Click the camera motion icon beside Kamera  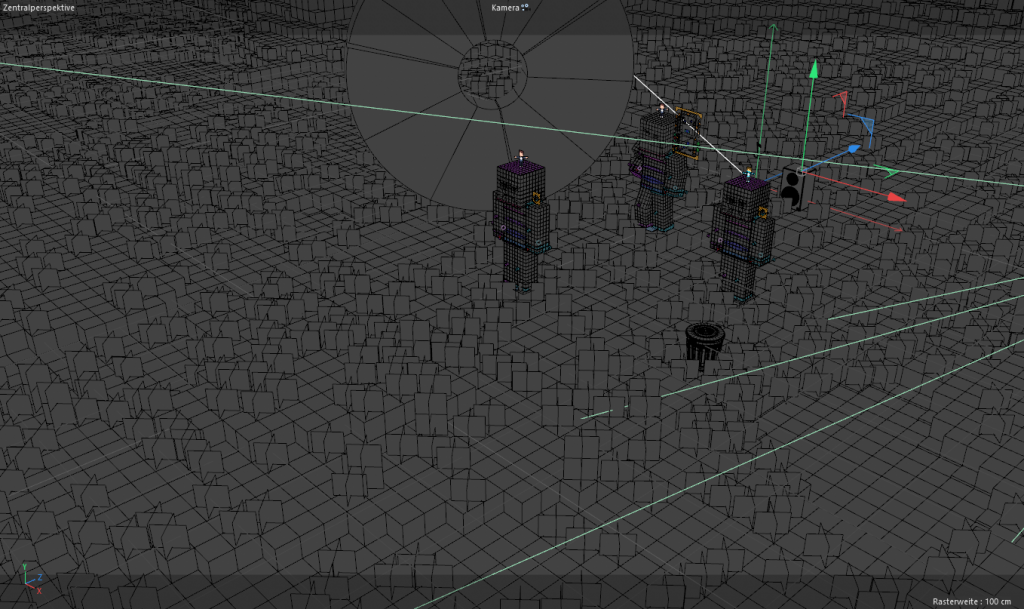[524, 8]
